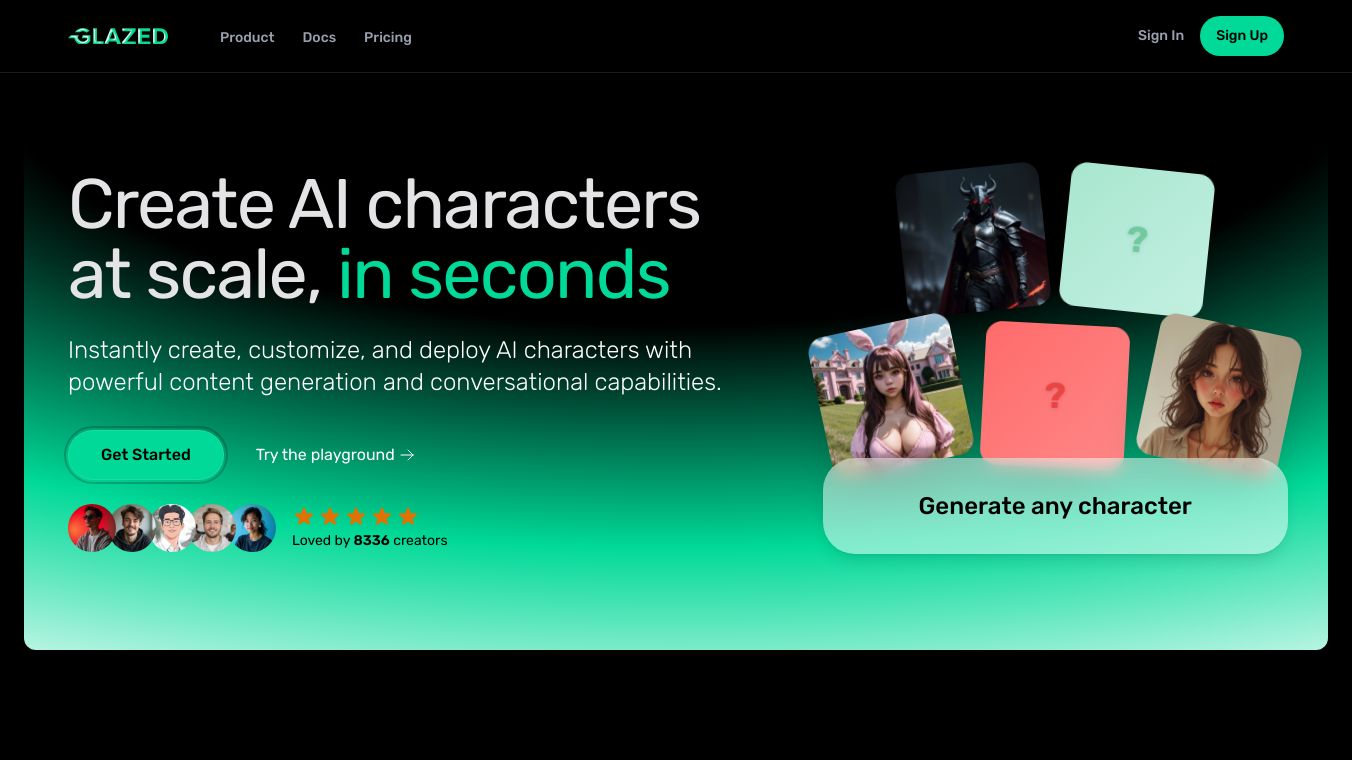Click the Sign In link
The height and width of the screenshot is (760, 1352).
point(1160,35)
